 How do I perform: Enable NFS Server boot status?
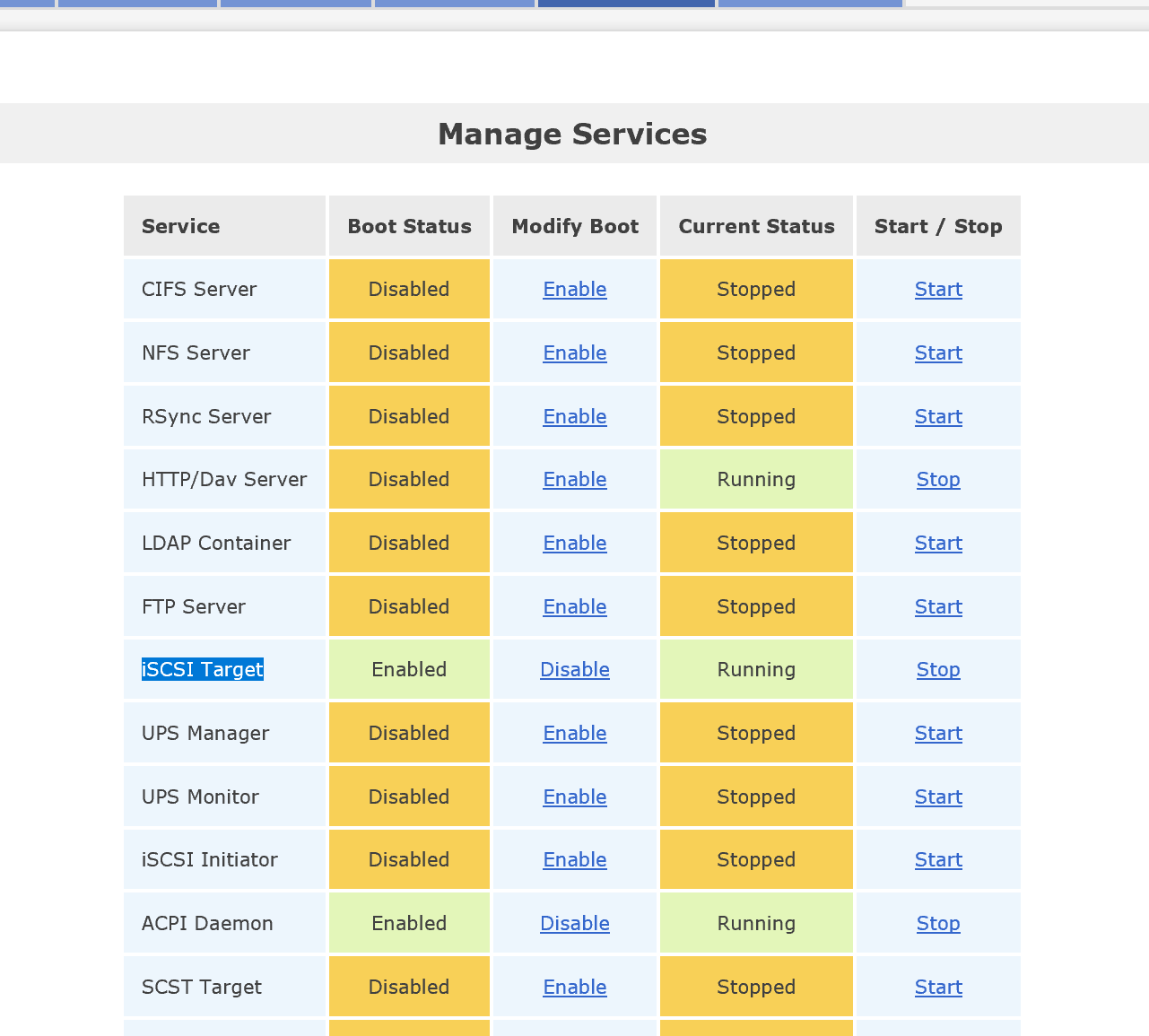coord(575,353)
